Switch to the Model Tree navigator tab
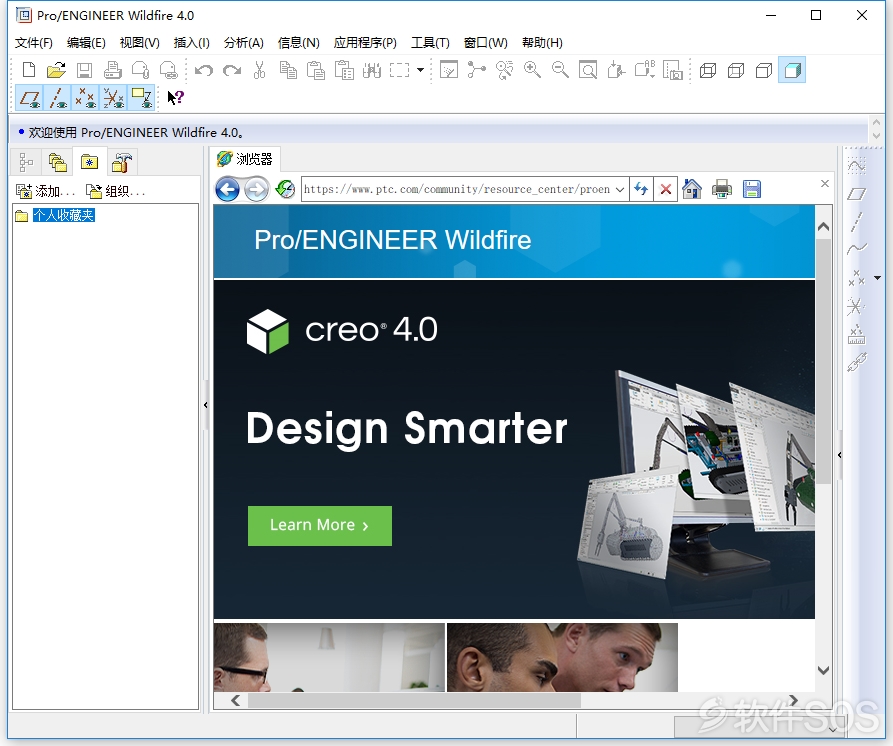893x746 pixels. pyautogui.click(x=26, y=162)
